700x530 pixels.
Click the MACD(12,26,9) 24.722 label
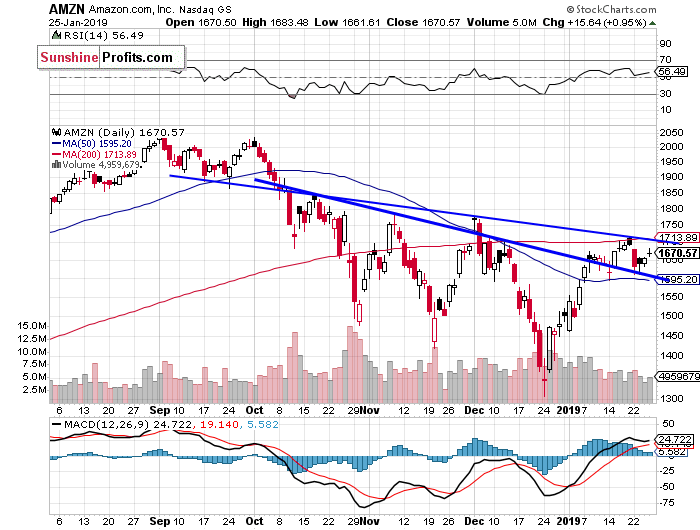(128, 424)
